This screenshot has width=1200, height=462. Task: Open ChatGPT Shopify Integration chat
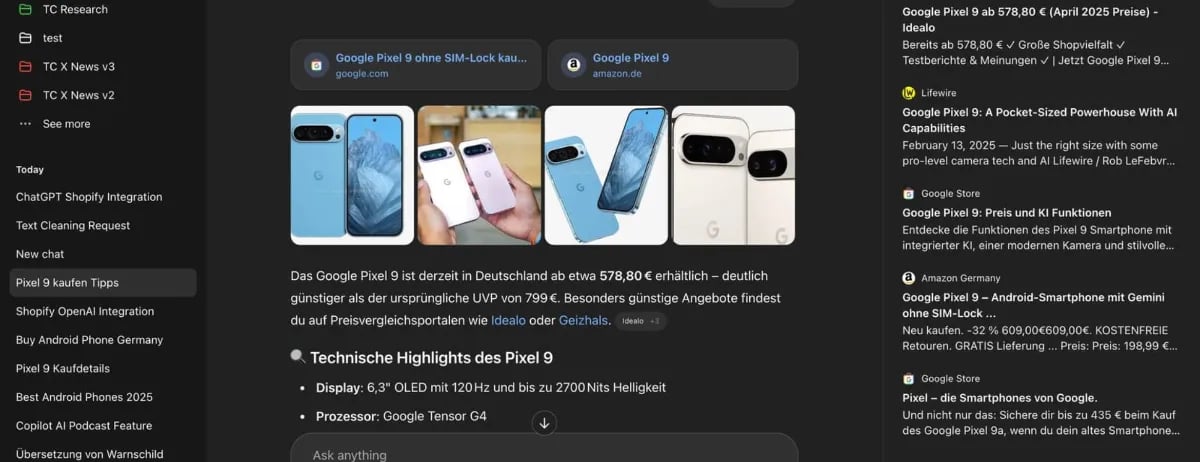coord(103,197)
